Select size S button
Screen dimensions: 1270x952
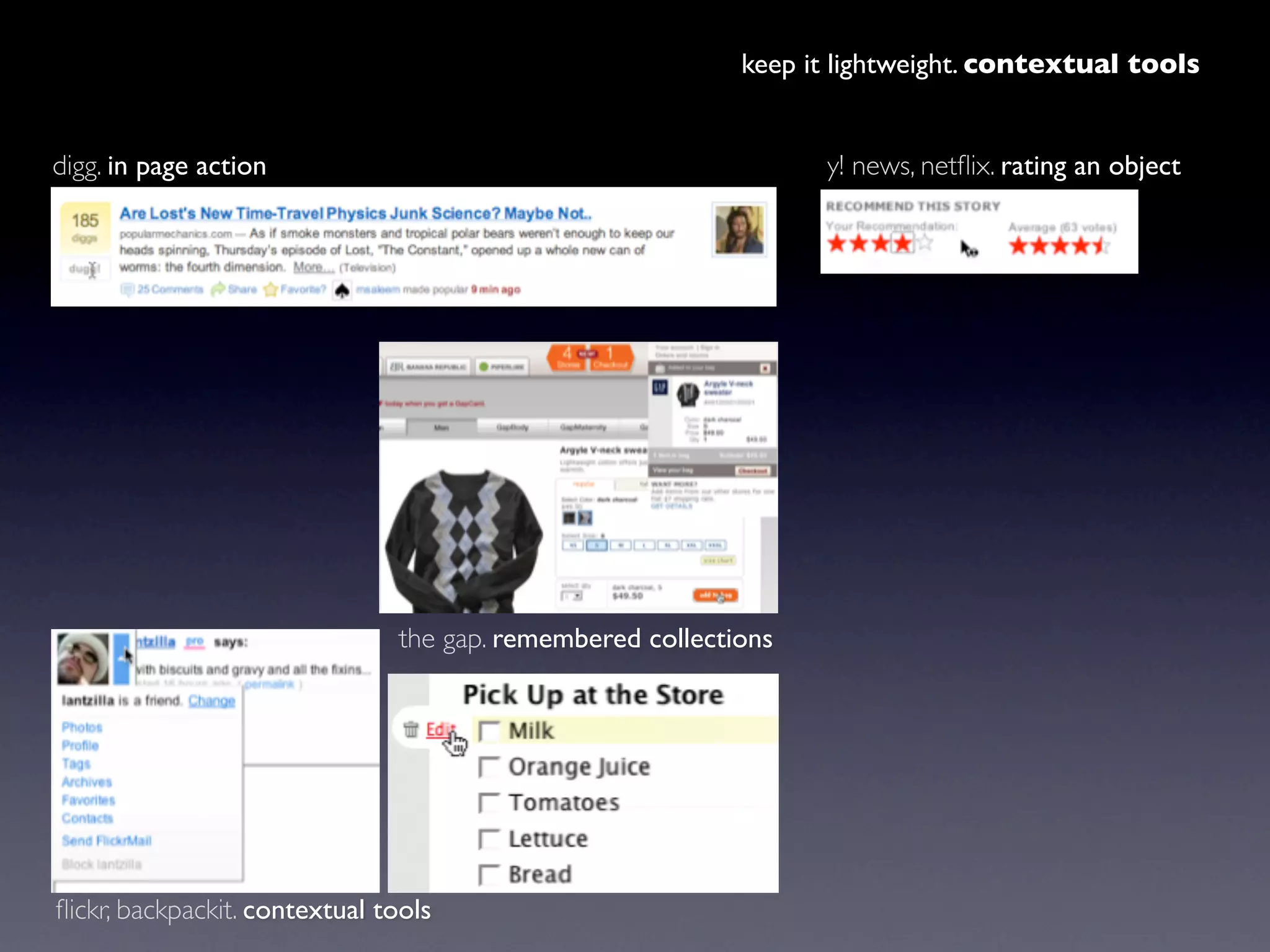coord(597,545)
